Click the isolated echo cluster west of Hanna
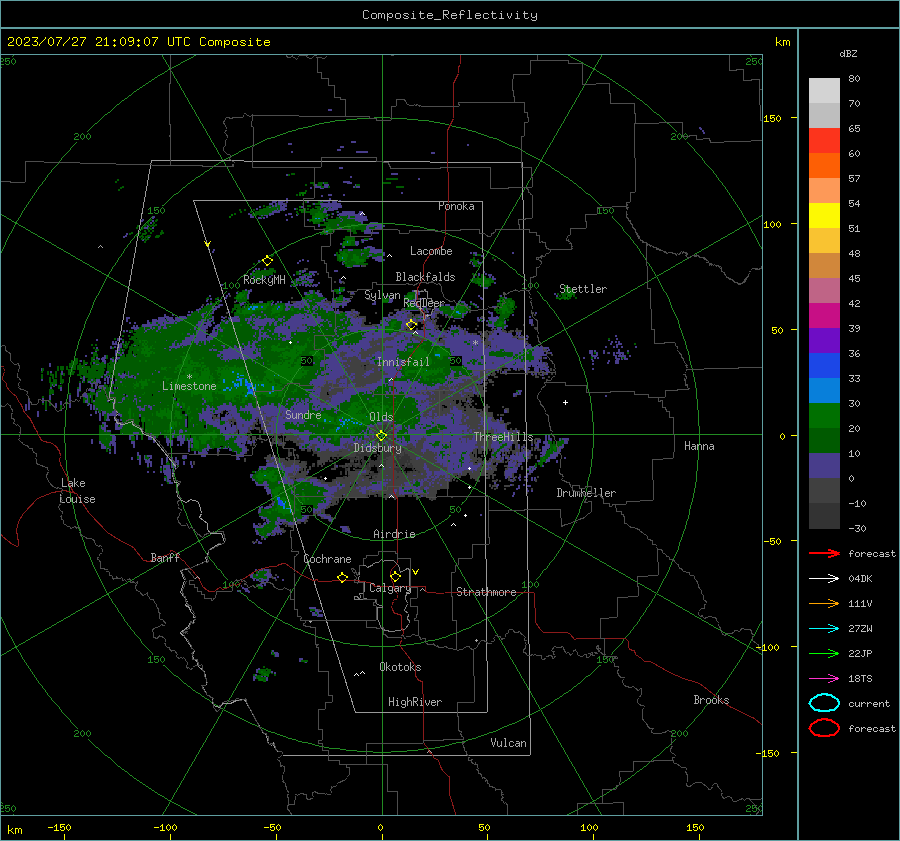Viewport: 900px width, 841px height. (612, 350)
